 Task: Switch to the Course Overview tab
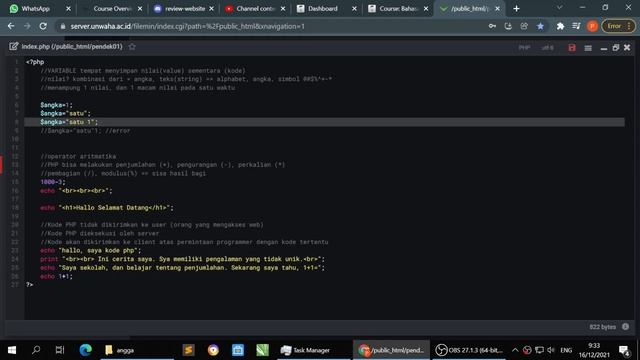pyautogui.click(x=111, y=9)
